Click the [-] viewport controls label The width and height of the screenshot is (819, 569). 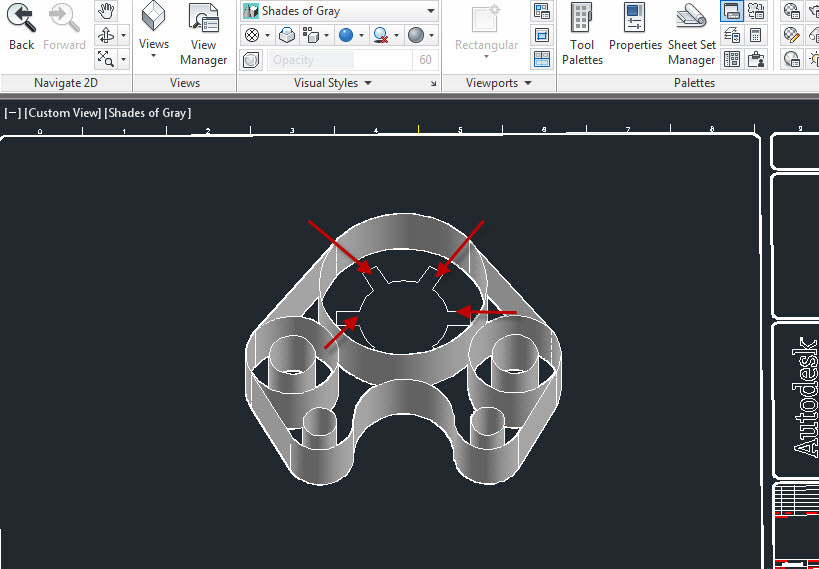[x=12, y=113]
